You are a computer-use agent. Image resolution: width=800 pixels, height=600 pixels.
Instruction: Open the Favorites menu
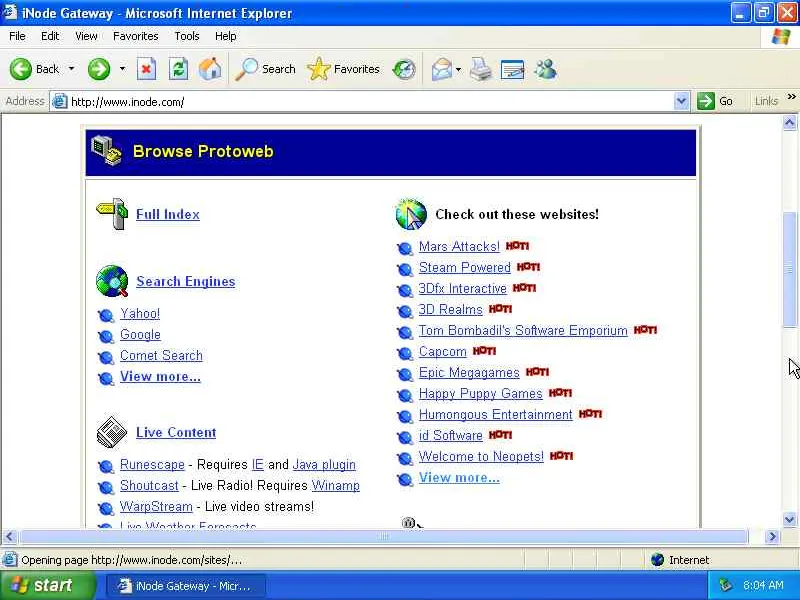tap(135, 36)
